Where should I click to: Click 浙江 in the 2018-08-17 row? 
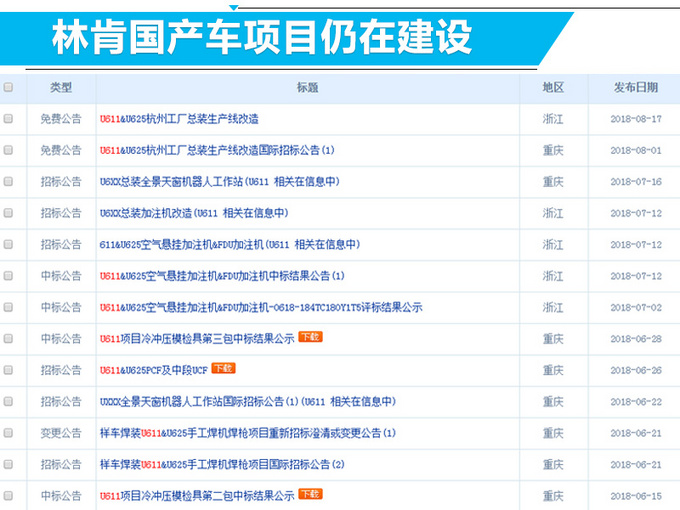point(553,119)
